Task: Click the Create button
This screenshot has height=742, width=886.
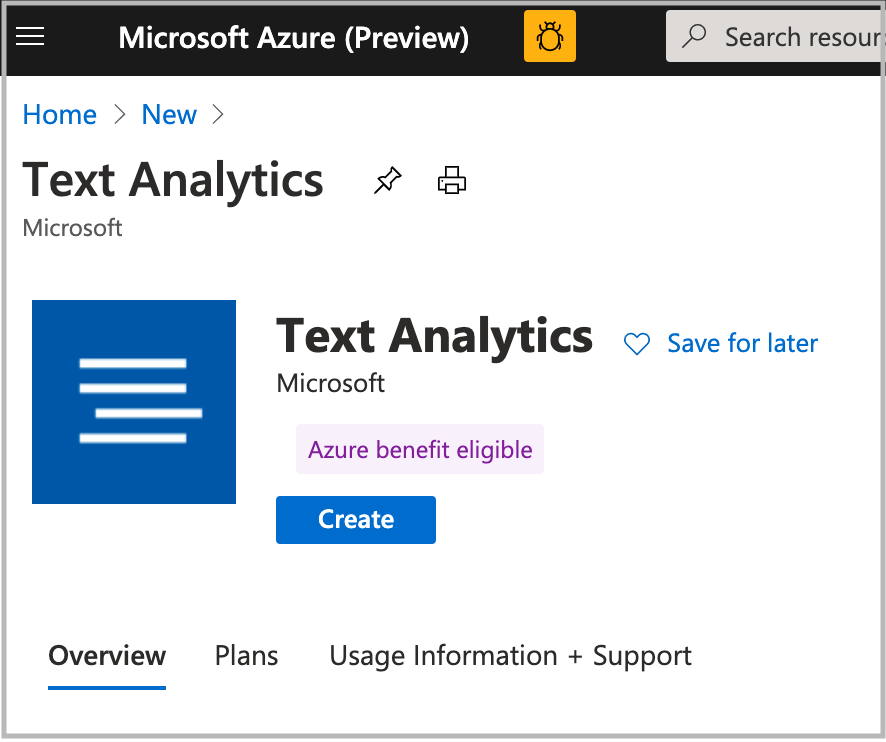Action: (x=355, y=519)
